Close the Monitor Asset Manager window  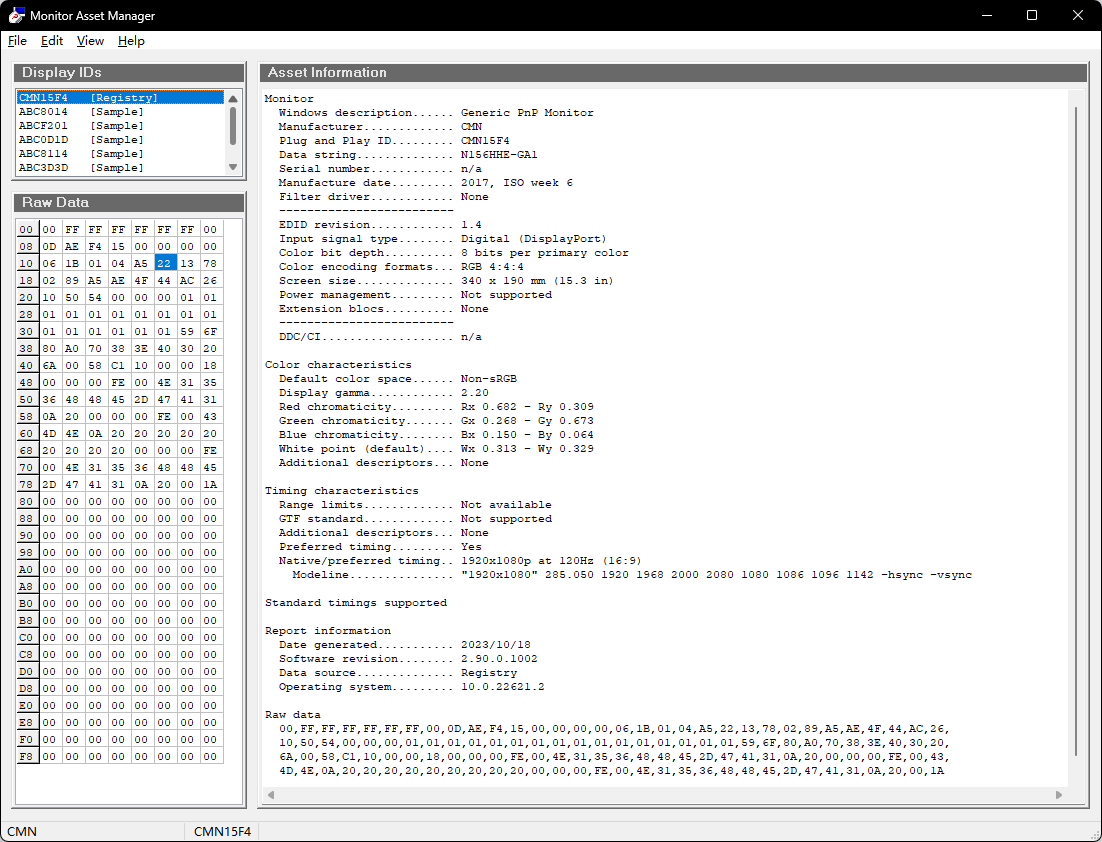tap(1077, 15)
